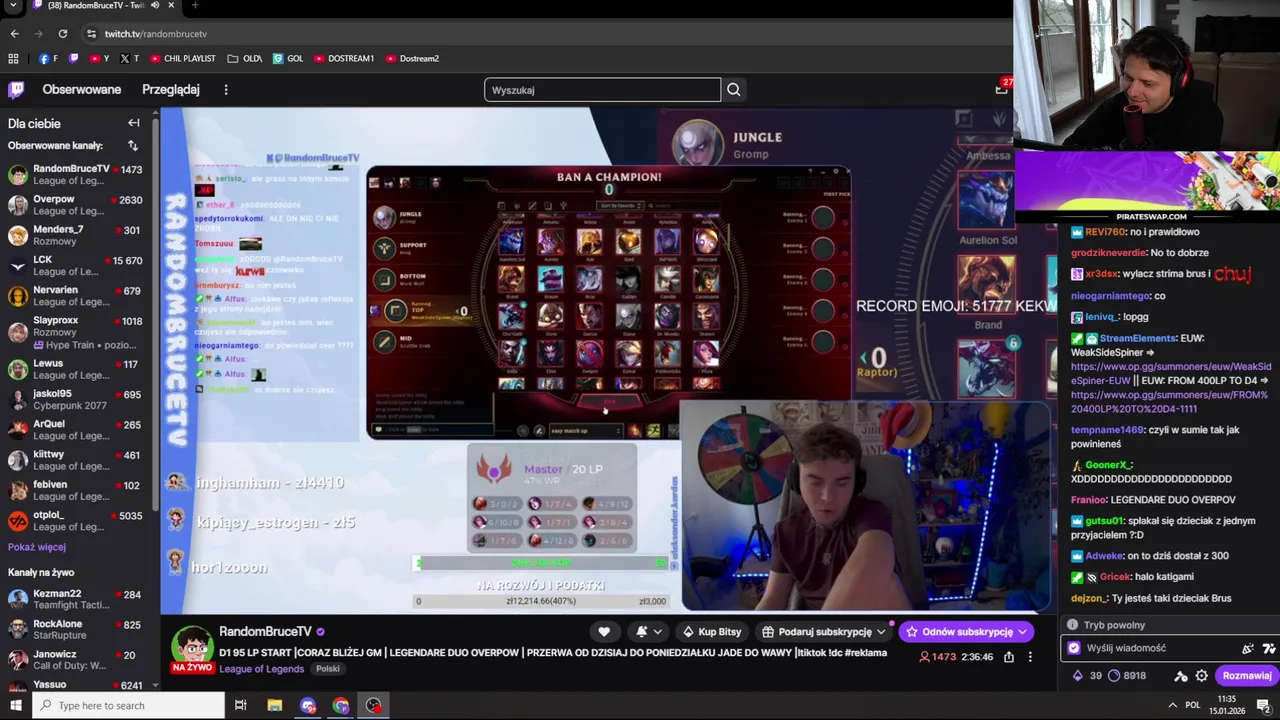Open Kezman22 live channel
Screen dimensions: 1280x720
coord(76,599)
